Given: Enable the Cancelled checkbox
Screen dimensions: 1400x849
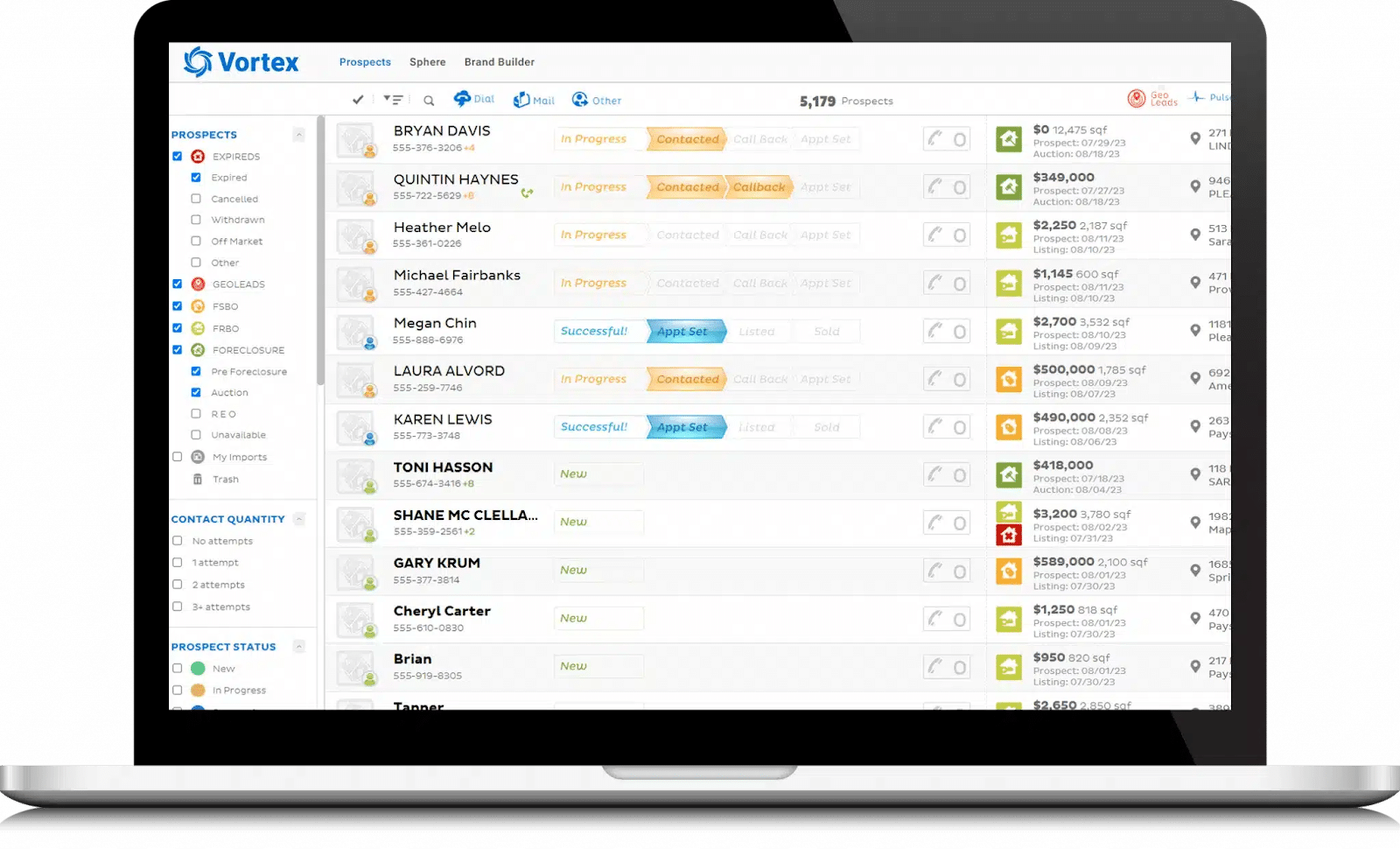Looking at the screenshot, I should point(196,199).
